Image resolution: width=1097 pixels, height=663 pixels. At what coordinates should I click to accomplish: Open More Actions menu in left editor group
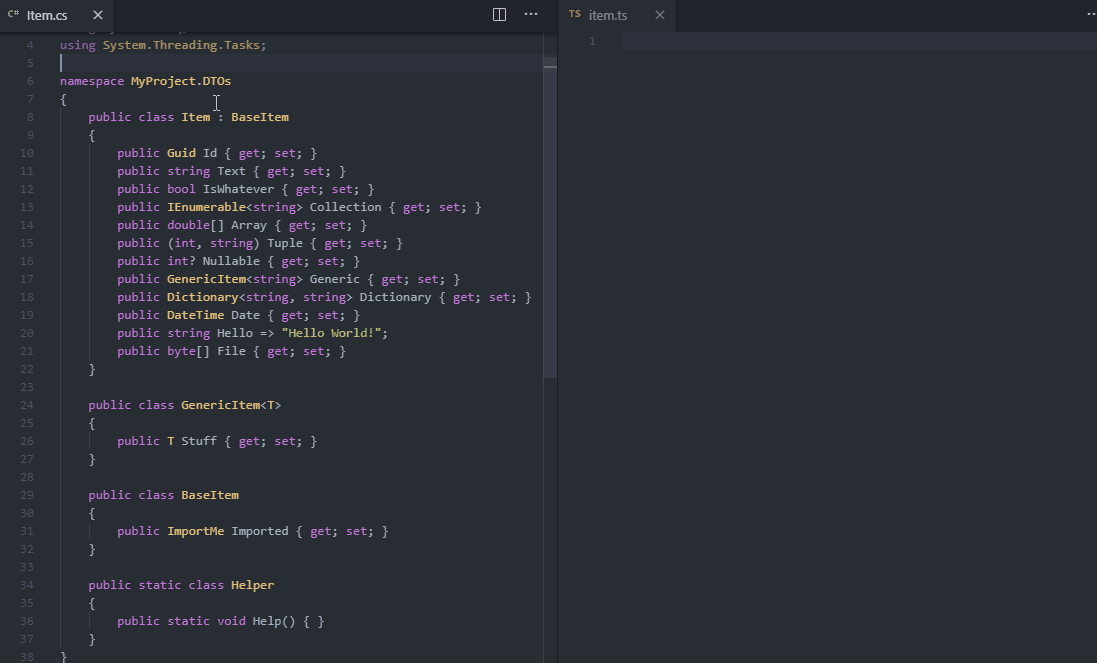click(530, 14)
